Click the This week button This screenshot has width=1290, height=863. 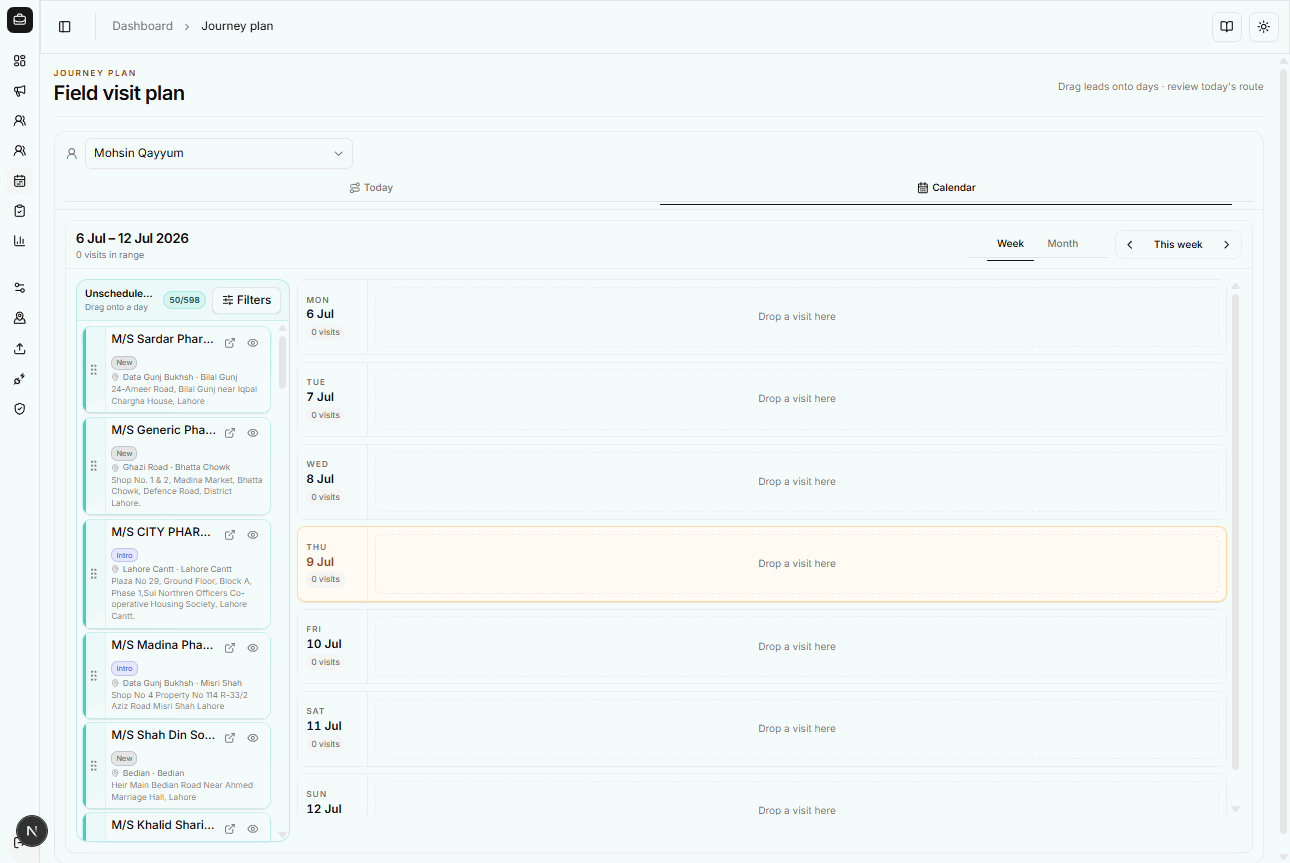tap(1178, 245)
